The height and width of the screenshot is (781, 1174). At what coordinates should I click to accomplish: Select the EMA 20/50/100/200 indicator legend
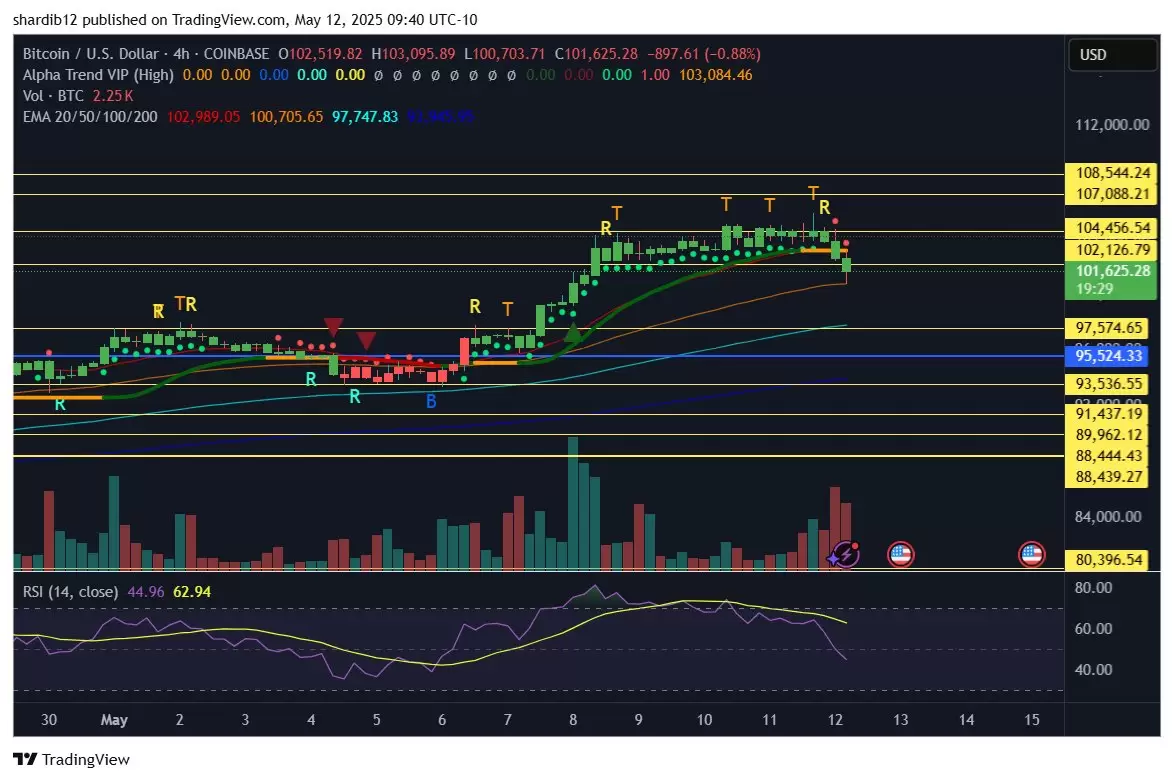[90, 117]
